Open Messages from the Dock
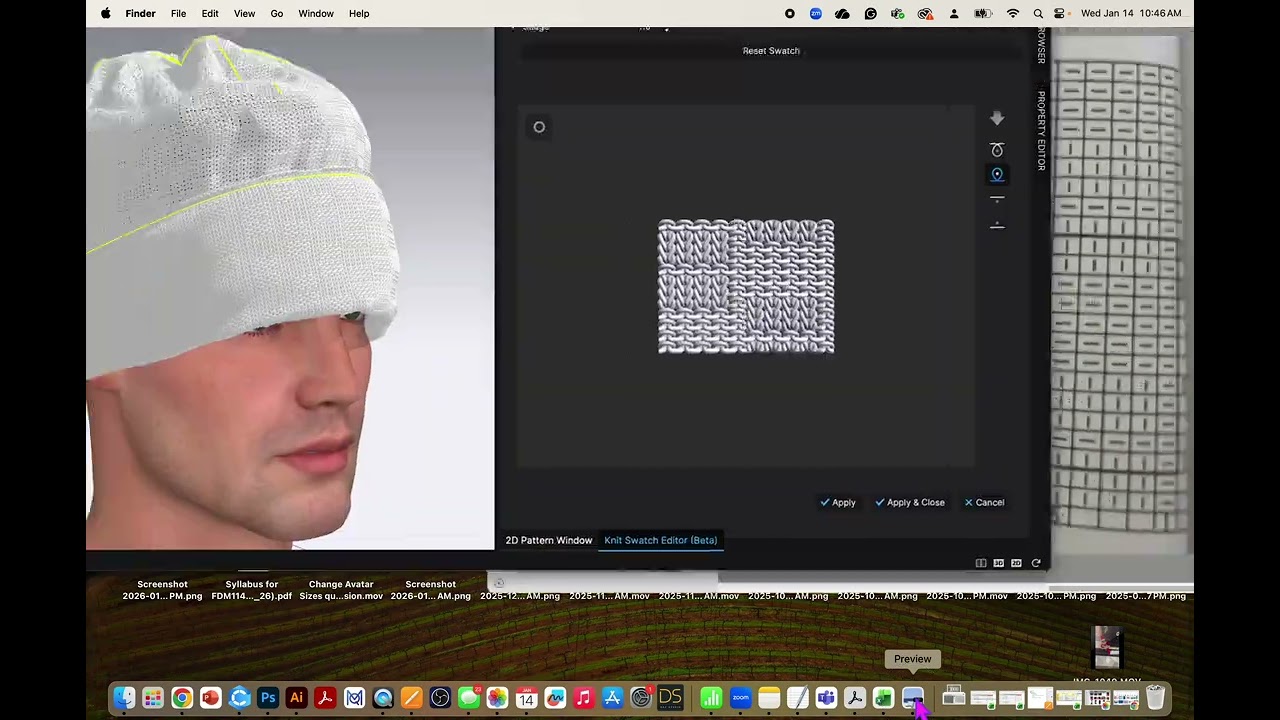The height and width of the screenshot is (720, 1280). point(469,698)
